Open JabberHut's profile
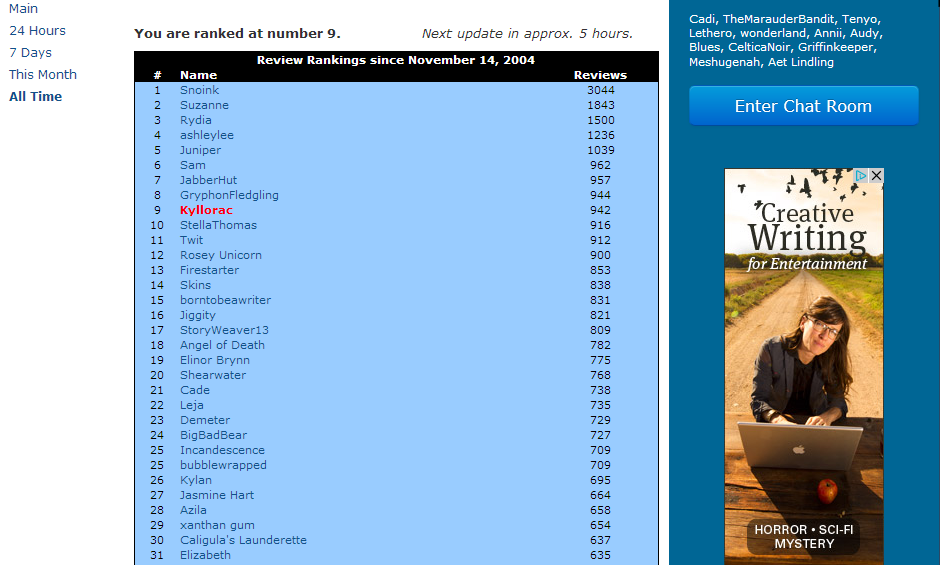Screen dimensions: 940x565 tap(209, 180)
